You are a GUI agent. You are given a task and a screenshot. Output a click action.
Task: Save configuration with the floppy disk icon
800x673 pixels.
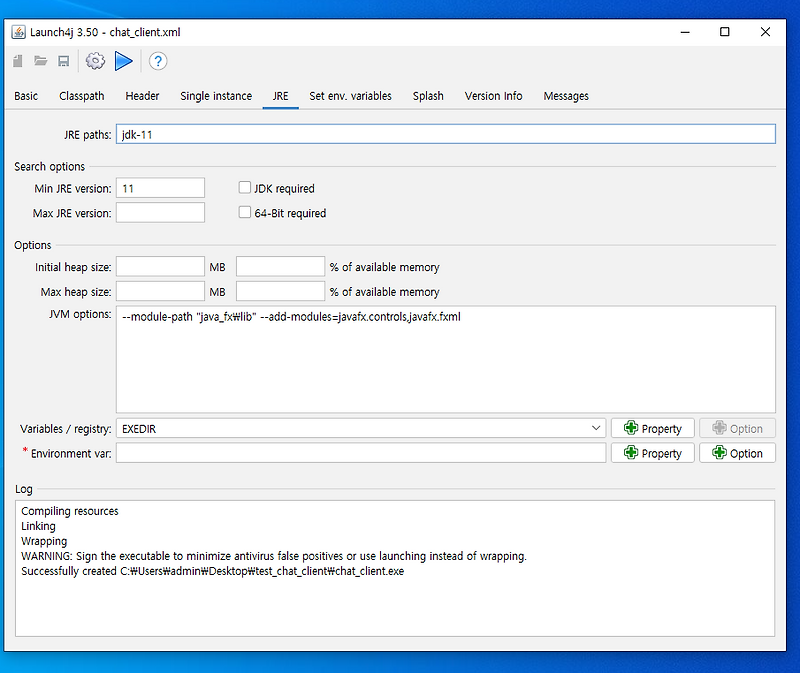coord(63,61)
